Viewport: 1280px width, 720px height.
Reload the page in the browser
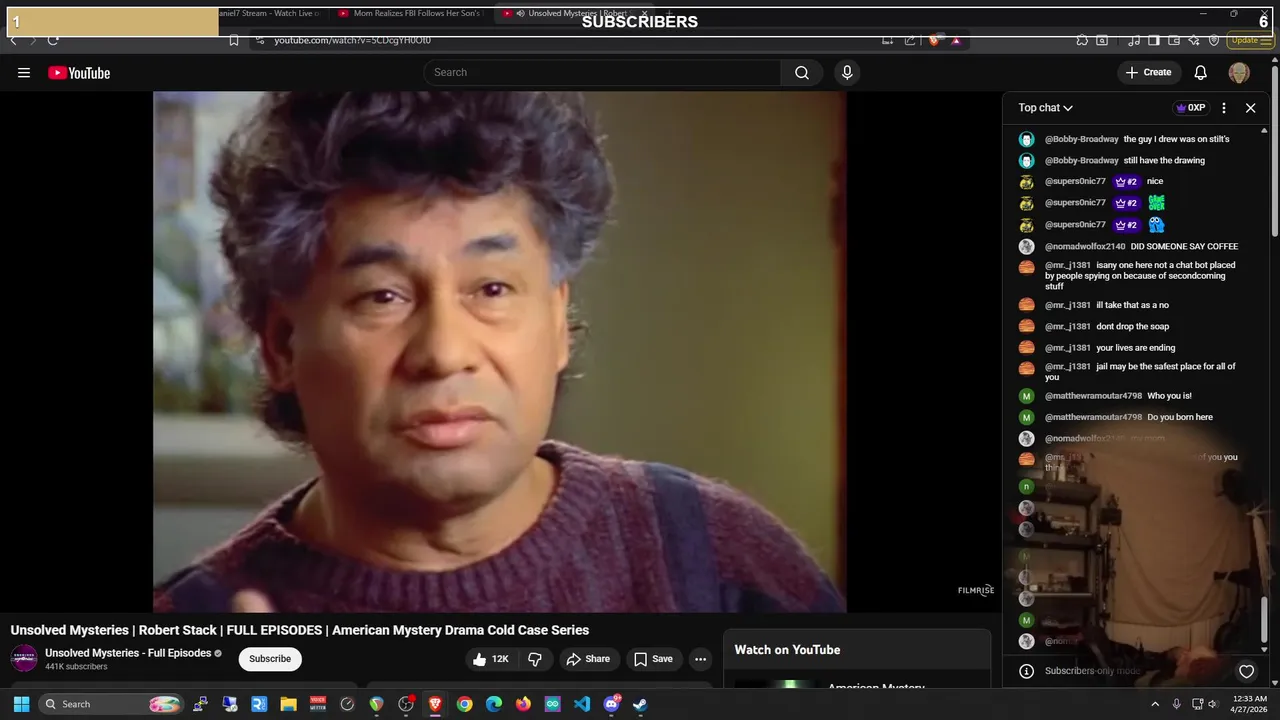coord(53,40)
